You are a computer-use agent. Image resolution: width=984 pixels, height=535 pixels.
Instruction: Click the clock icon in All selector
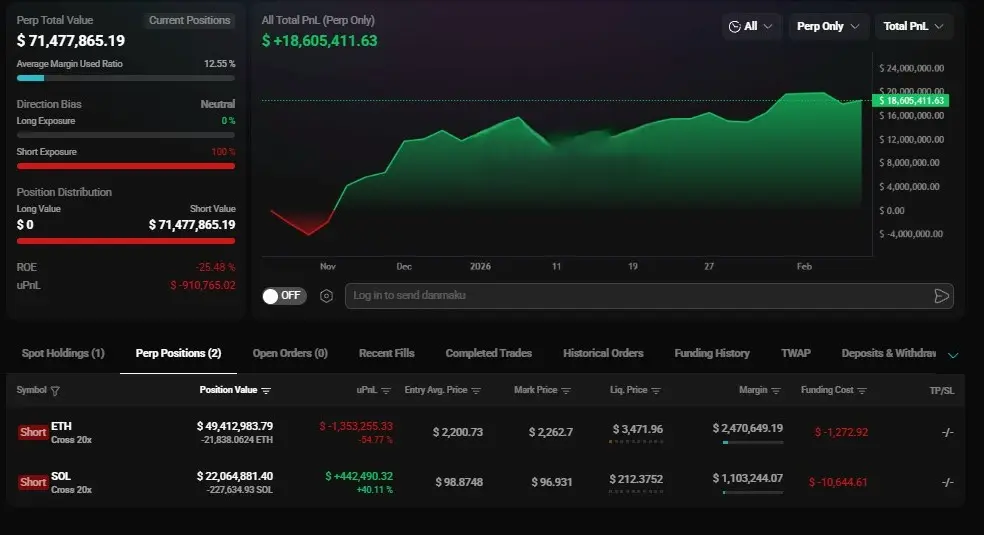[x=734, y=26]
